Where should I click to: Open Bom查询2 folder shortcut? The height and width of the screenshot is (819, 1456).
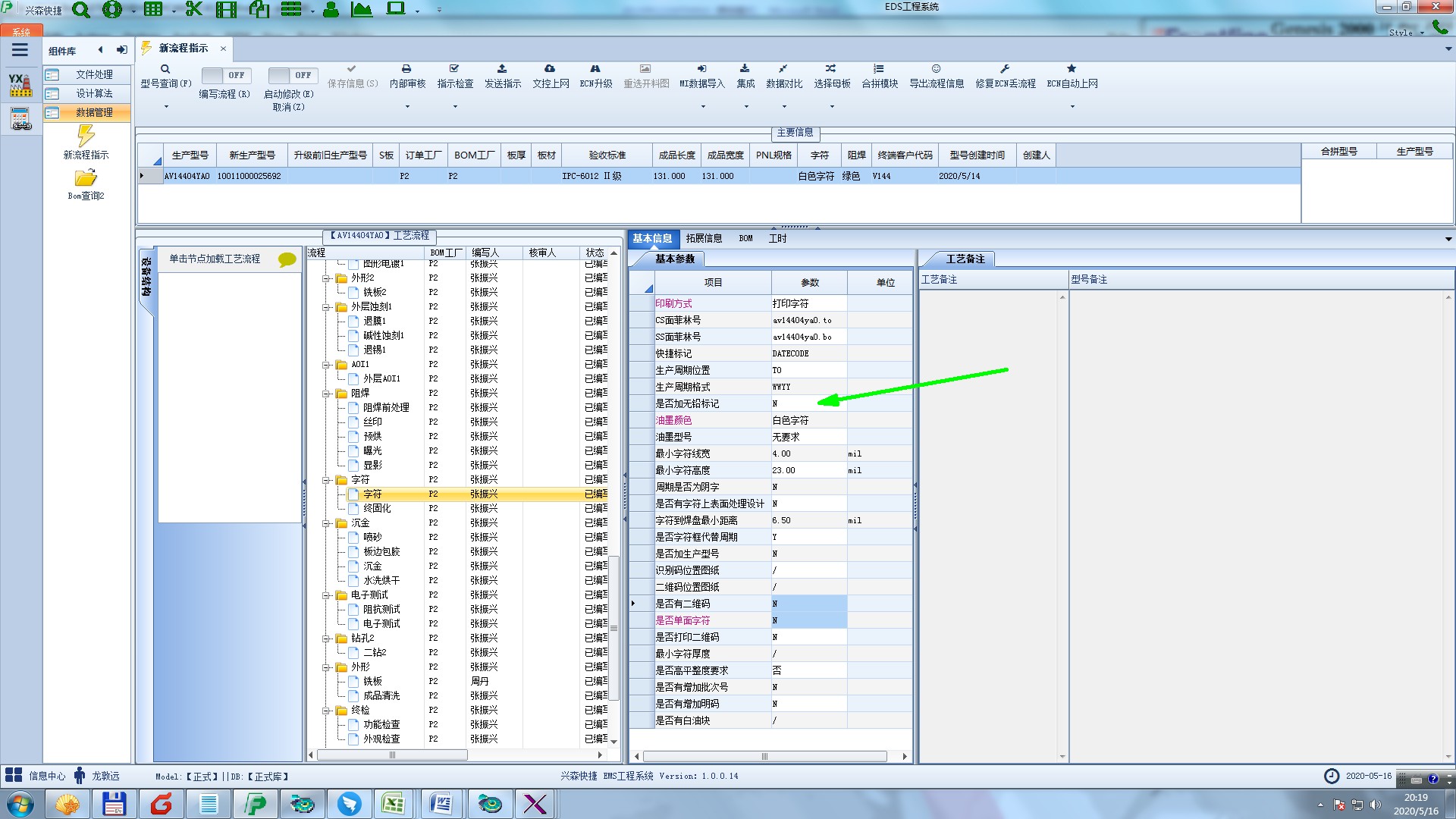tap(86, 184)
